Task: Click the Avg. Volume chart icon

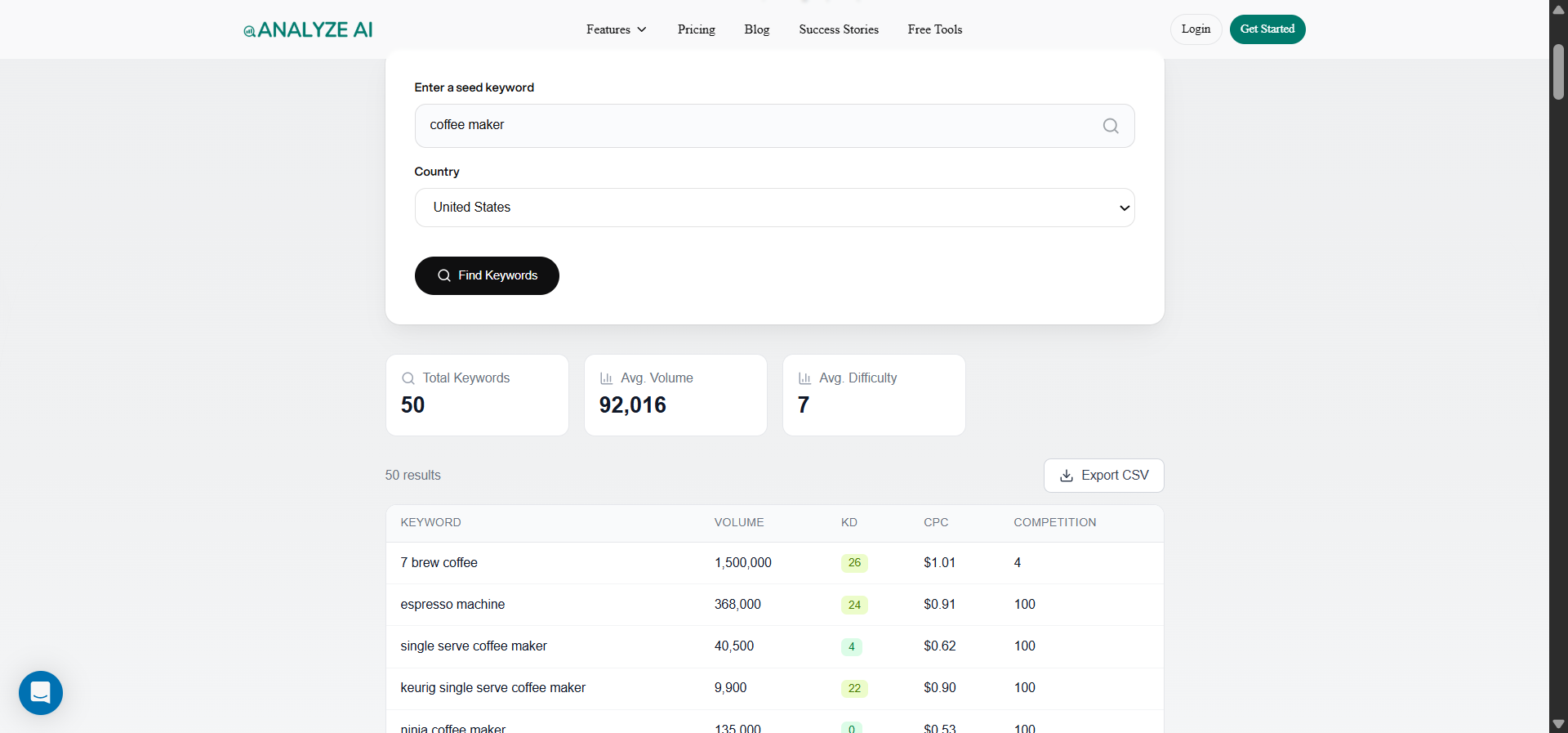Action: tap(607, 378)
